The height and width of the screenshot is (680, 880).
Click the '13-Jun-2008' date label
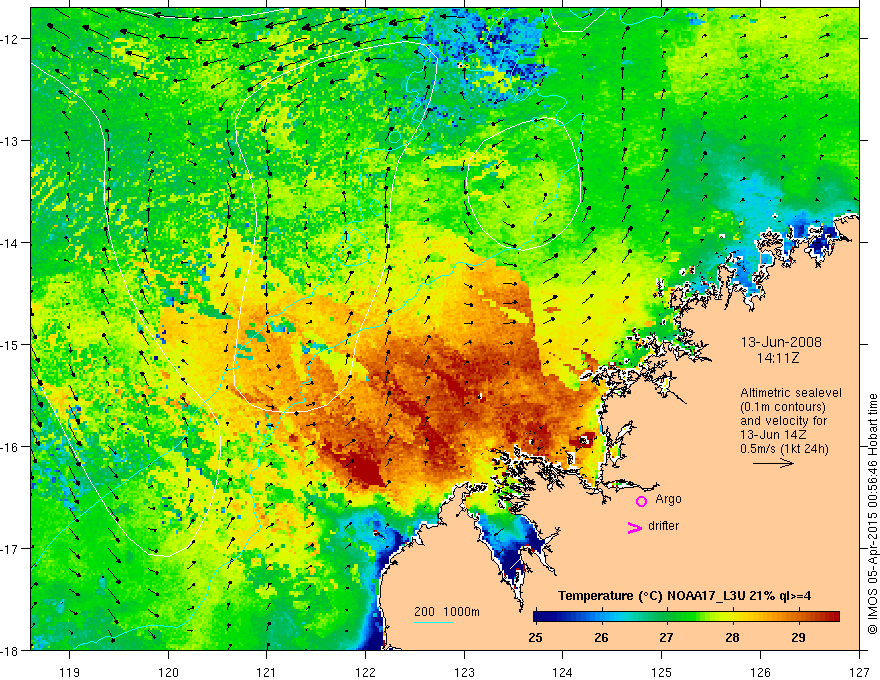pos(781,342)
